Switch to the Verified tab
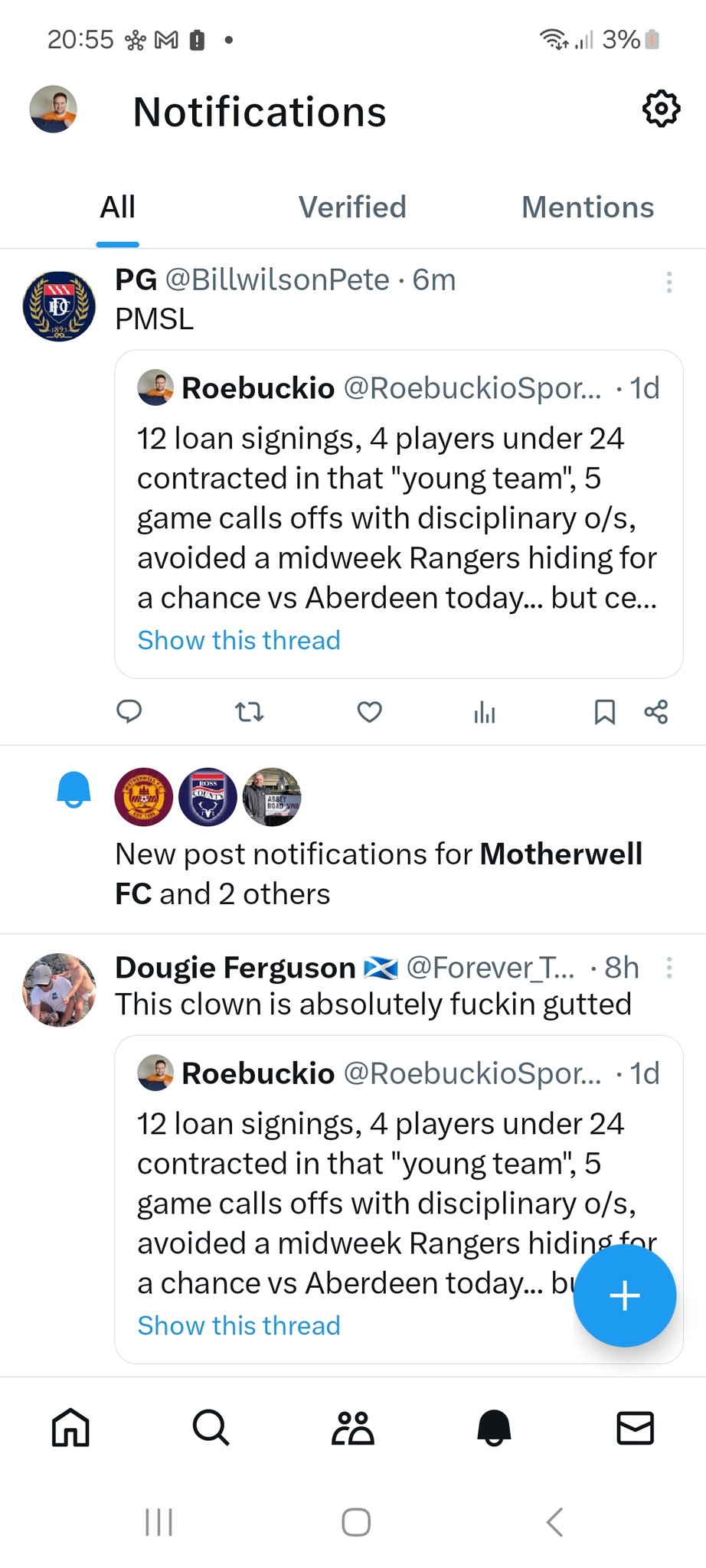The width and height of the screenshot is (706, 1568). point(352,207)
